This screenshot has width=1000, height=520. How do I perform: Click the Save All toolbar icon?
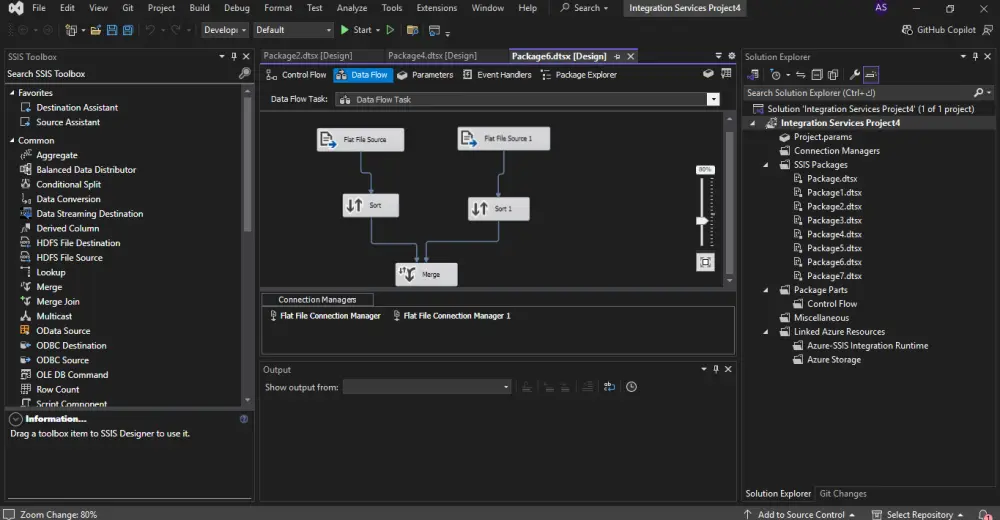[x=128, y=30]
